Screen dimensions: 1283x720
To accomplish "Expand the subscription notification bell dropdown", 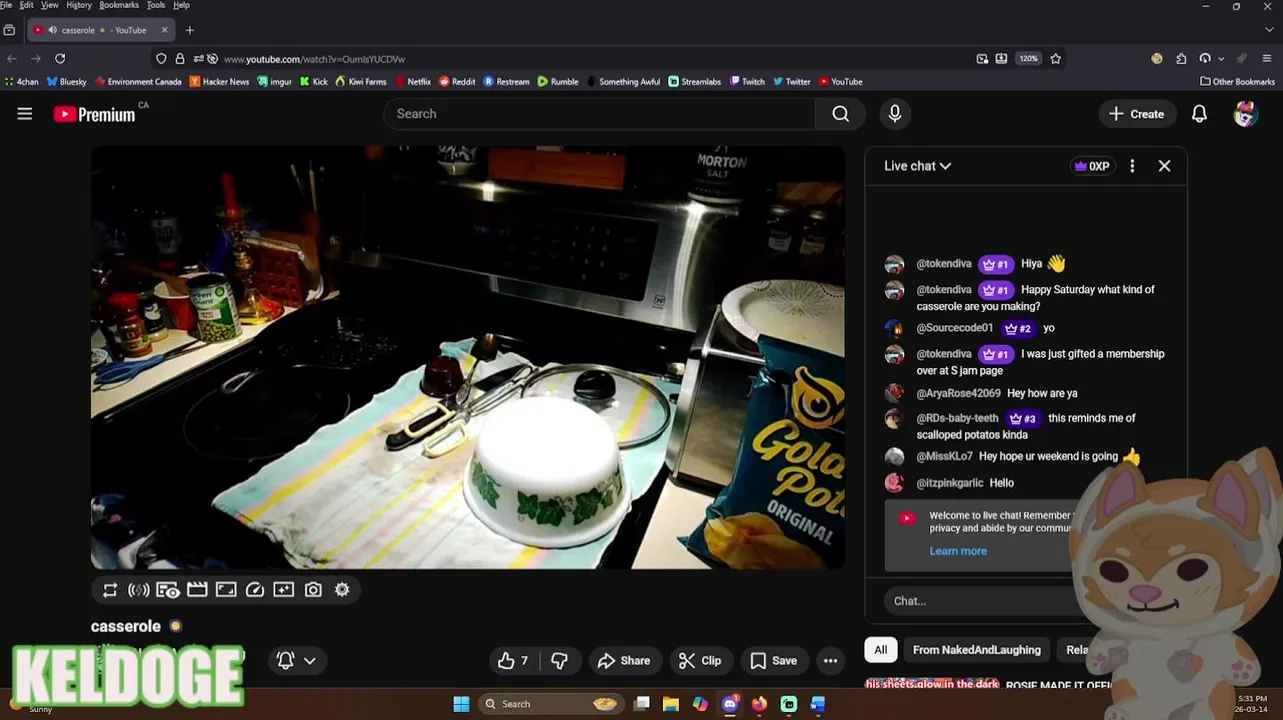I will point(297,661).
